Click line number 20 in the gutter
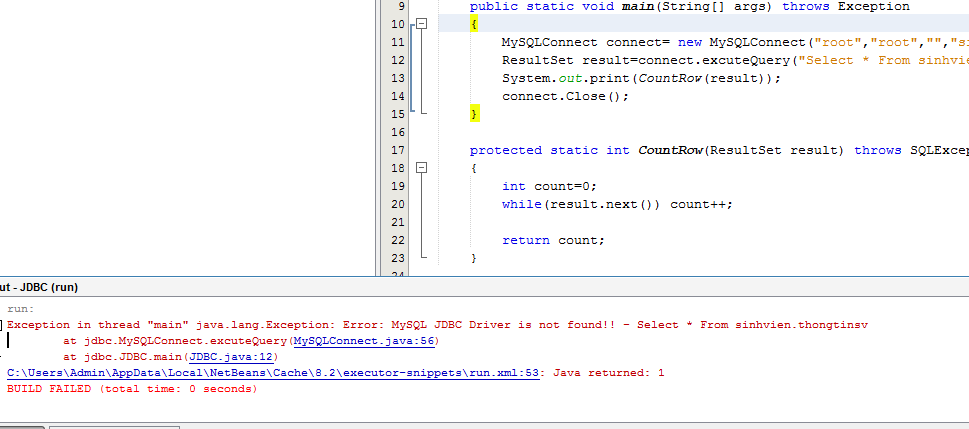This screenshot has width=969, height=429. point(397,204)
